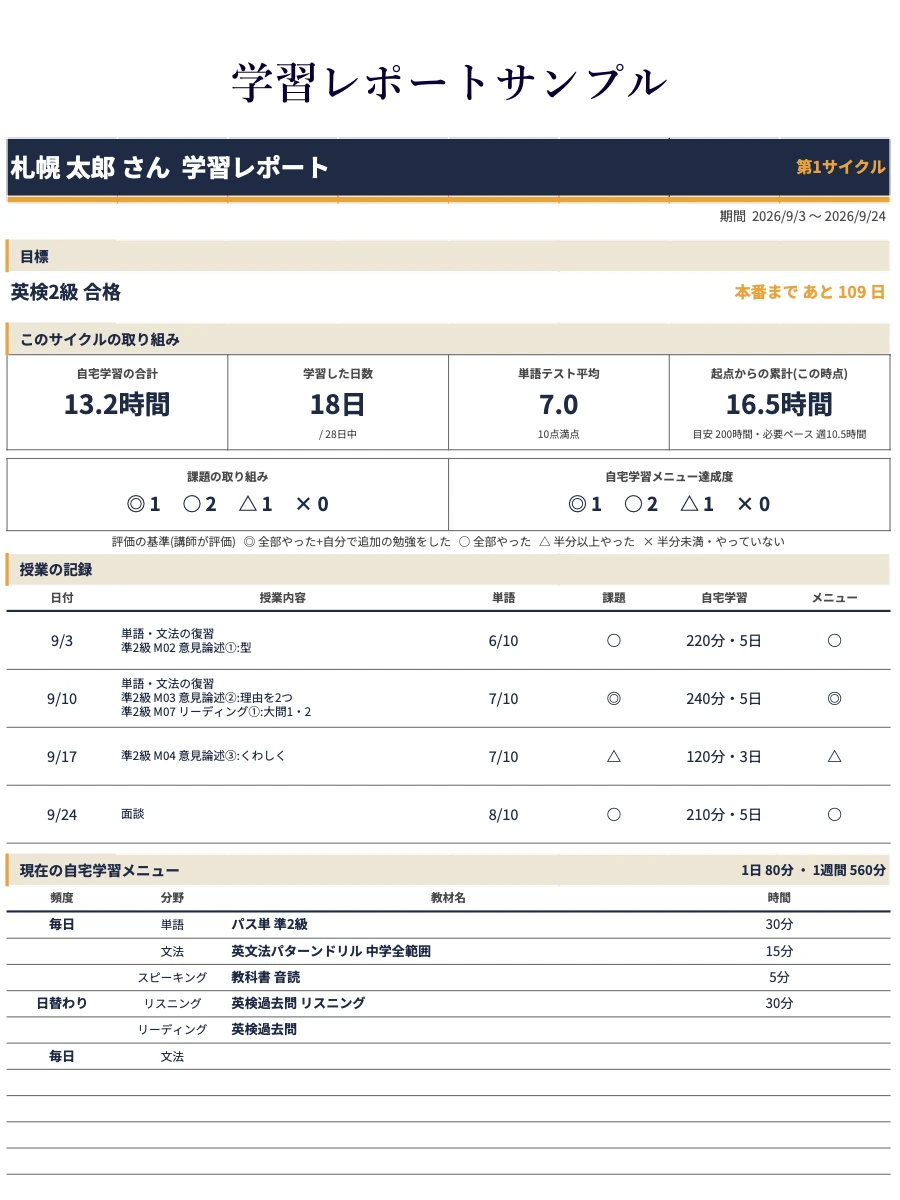Click the 教材名 column header
Screen dimensions: 900x1200
pyautogui.click(x=448, y=898)
